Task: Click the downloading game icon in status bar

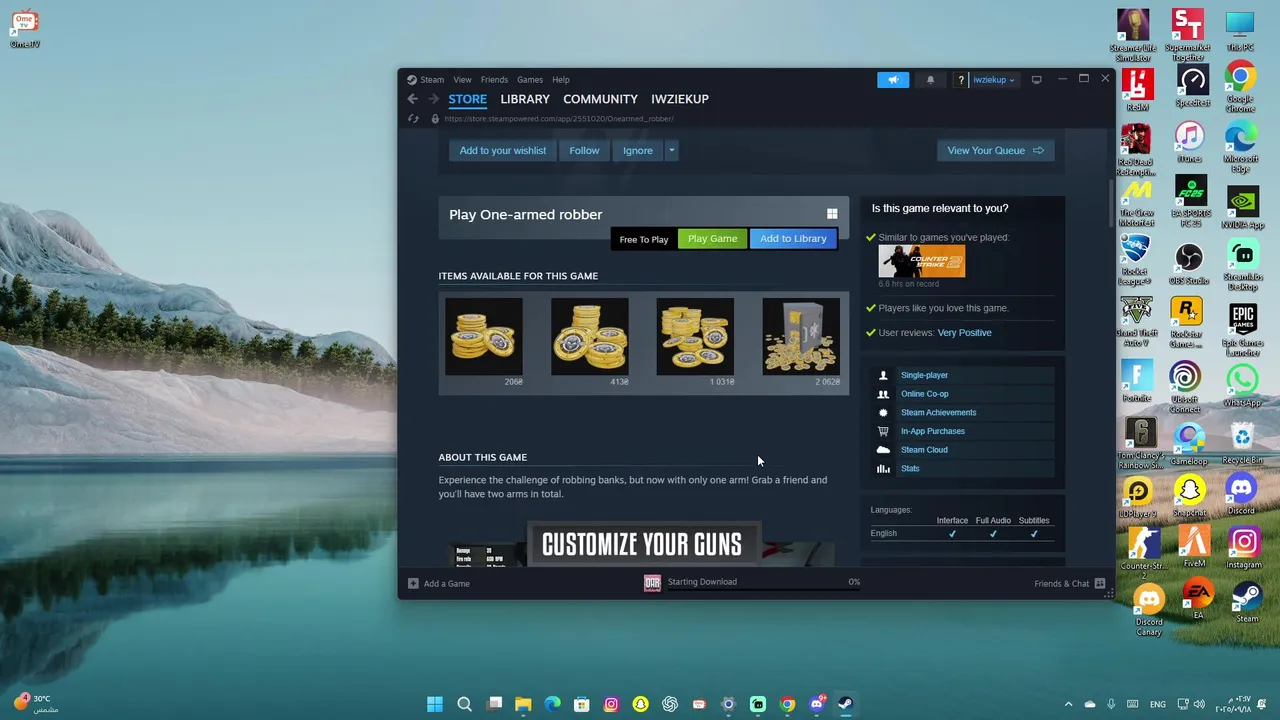Action: click(652, 583)
